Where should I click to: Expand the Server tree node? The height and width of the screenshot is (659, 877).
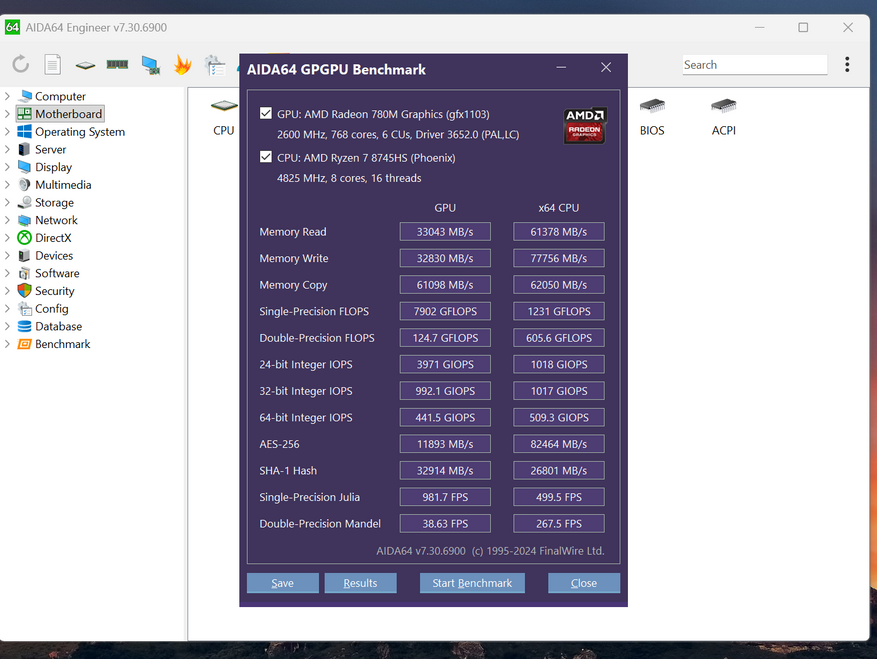[7, 149]
